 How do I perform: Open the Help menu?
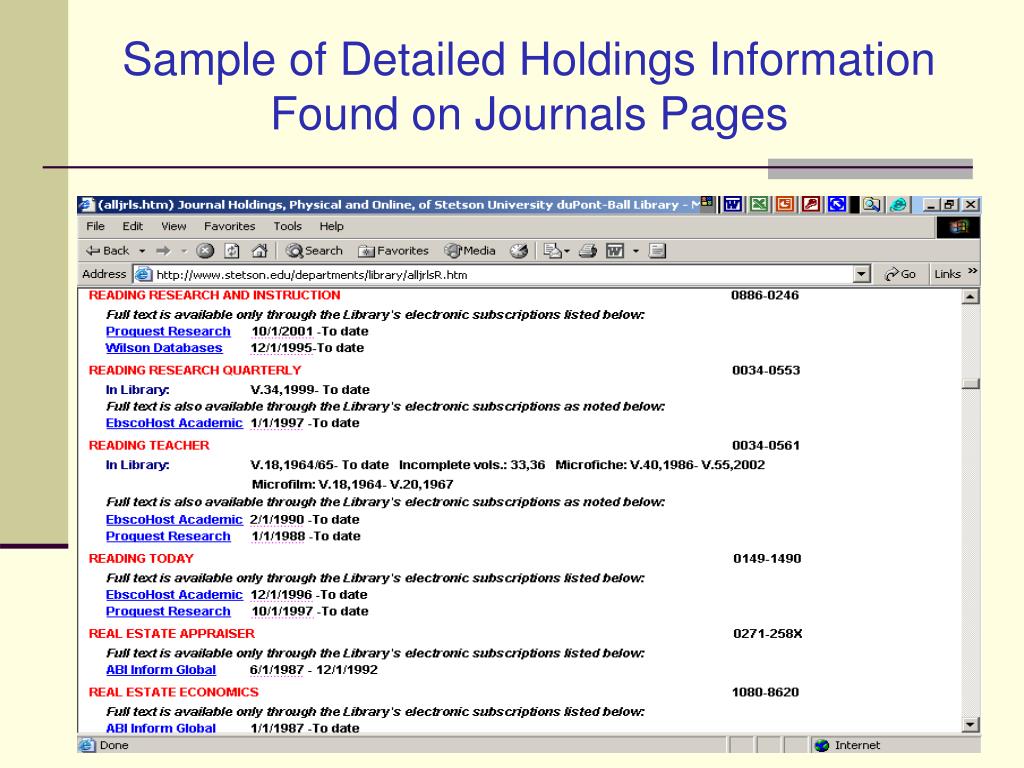(331, 227)
